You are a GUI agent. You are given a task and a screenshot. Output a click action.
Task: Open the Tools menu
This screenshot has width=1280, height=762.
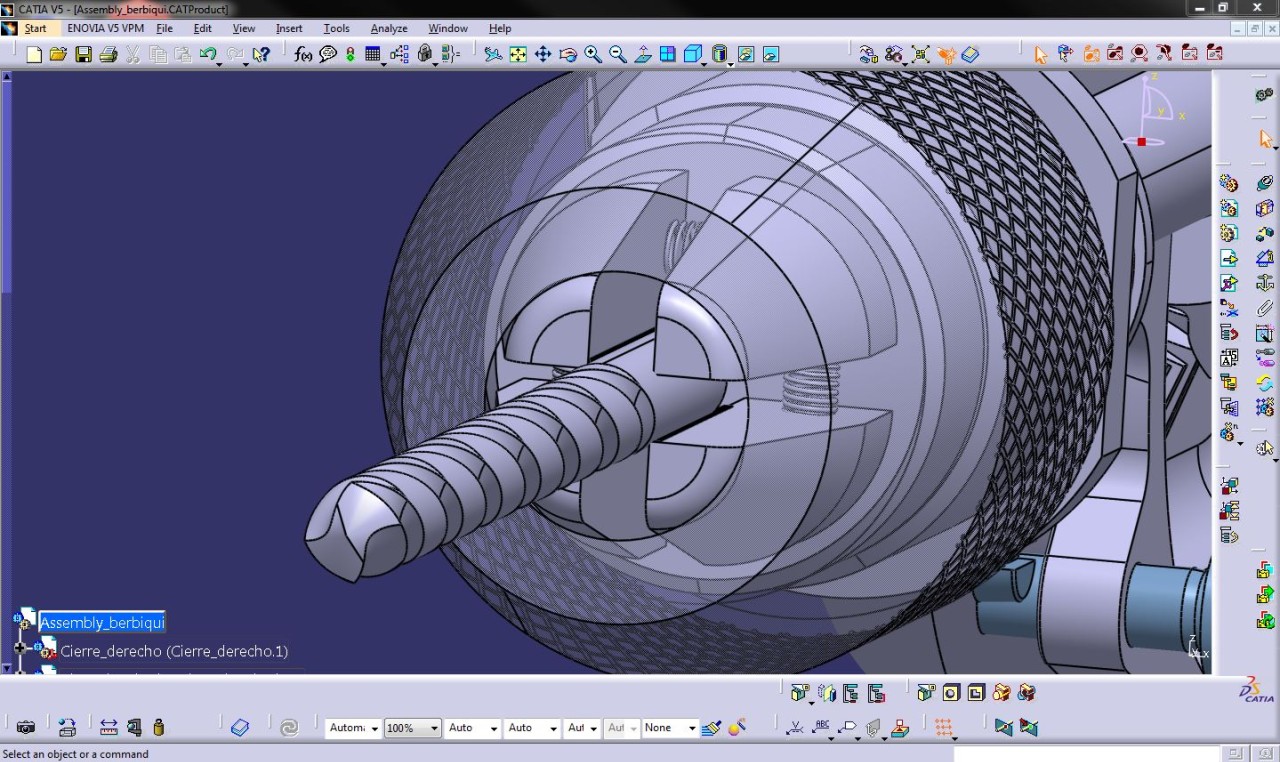click(336, 28)
